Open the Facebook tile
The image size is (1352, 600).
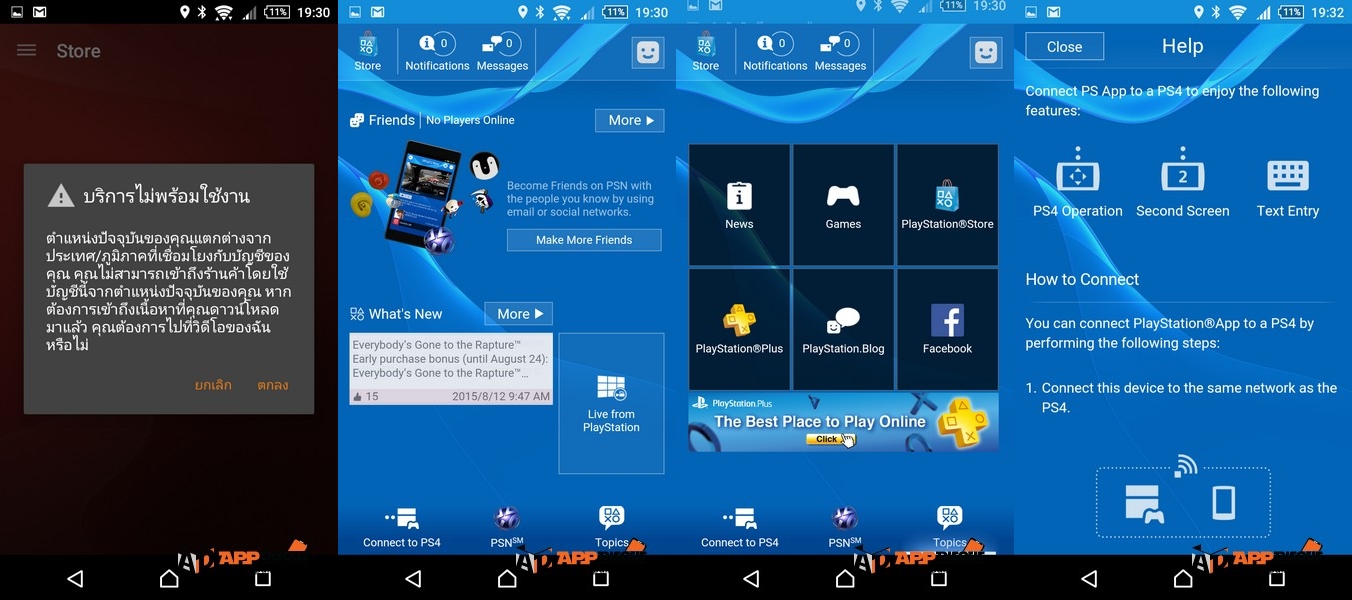[x=947, y=329]
